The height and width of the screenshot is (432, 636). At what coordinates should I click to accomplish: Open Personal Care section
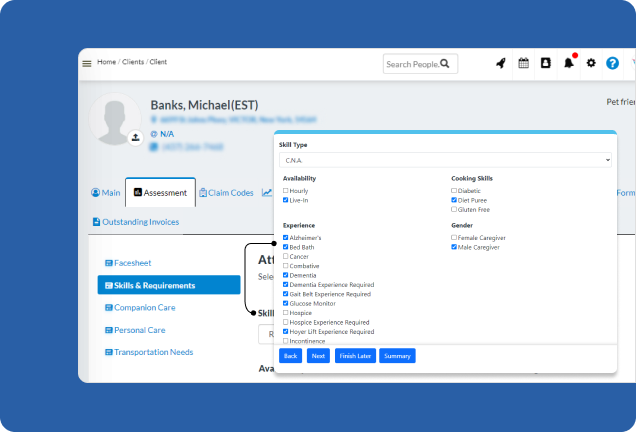(x=135, y=330)
